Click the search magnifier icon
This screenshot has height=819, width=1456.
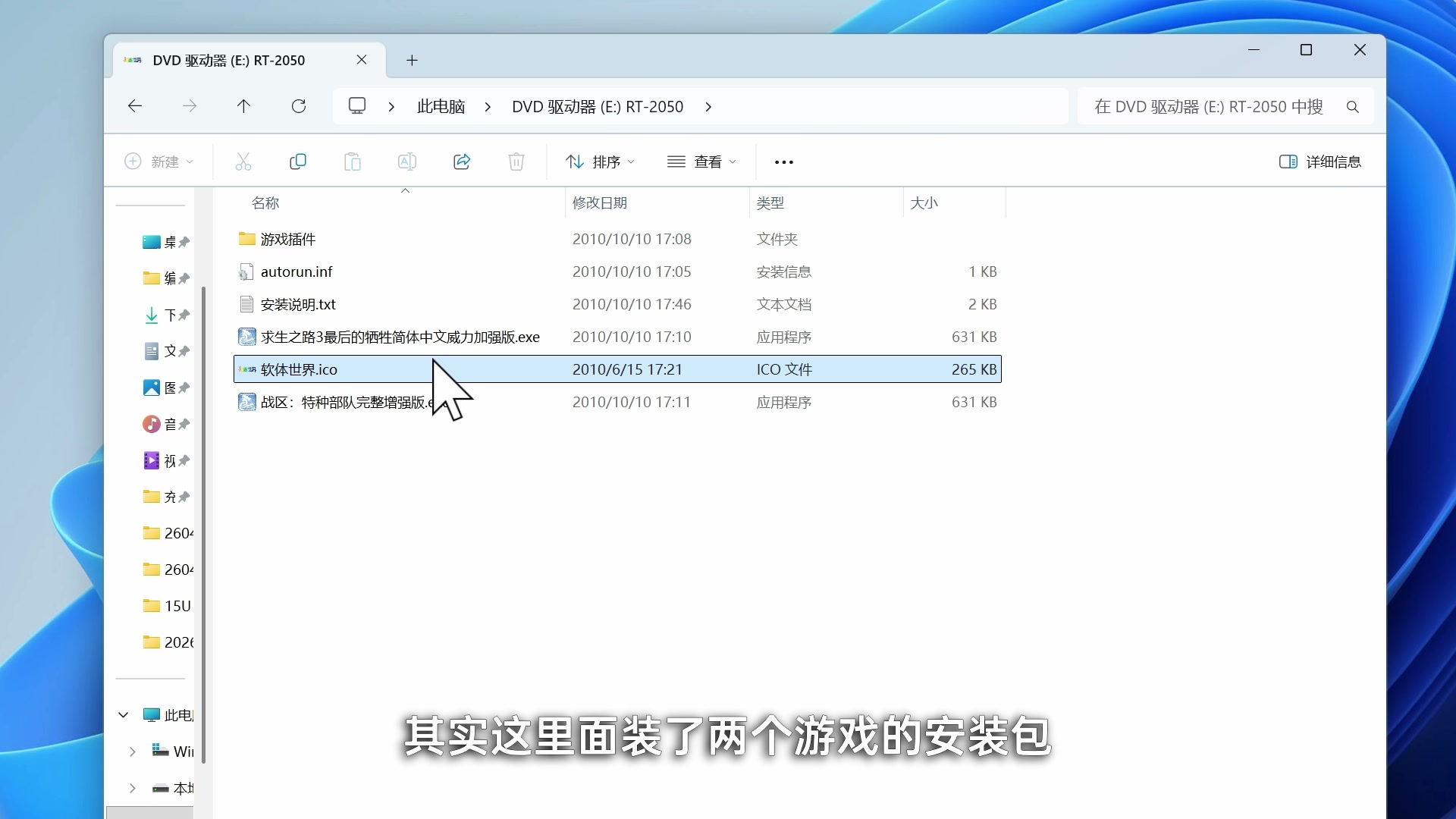coord(1352,107)
